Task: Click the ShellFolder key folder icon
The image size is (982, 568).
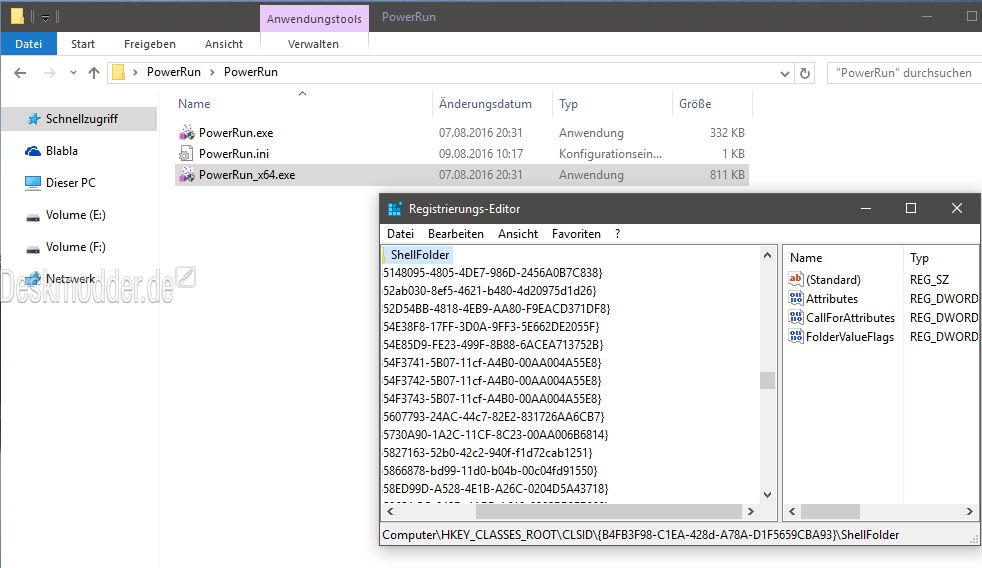Action: pyautogui.click(x=384, y=255)
